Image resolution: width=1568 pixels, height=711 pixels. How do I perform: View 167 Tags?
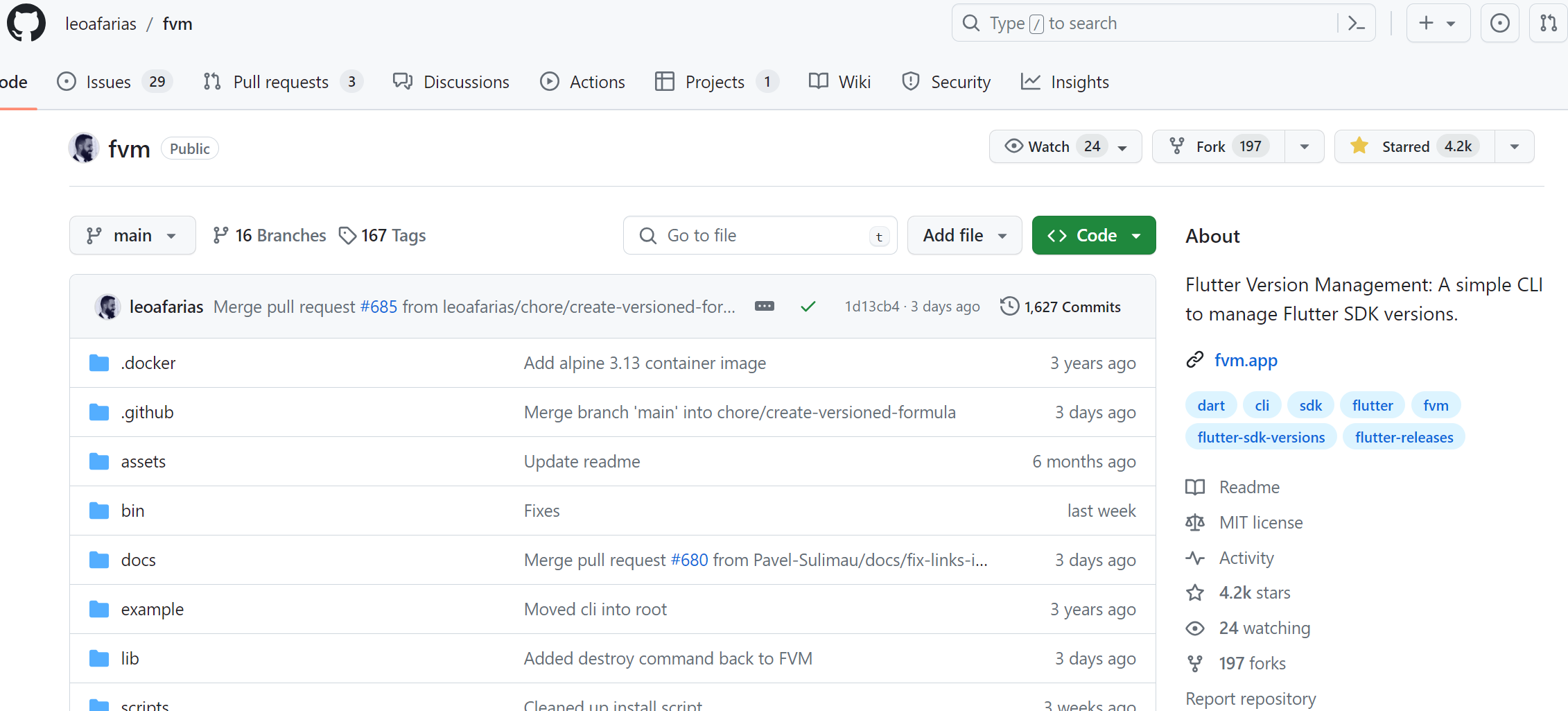[x=383, y=235]
